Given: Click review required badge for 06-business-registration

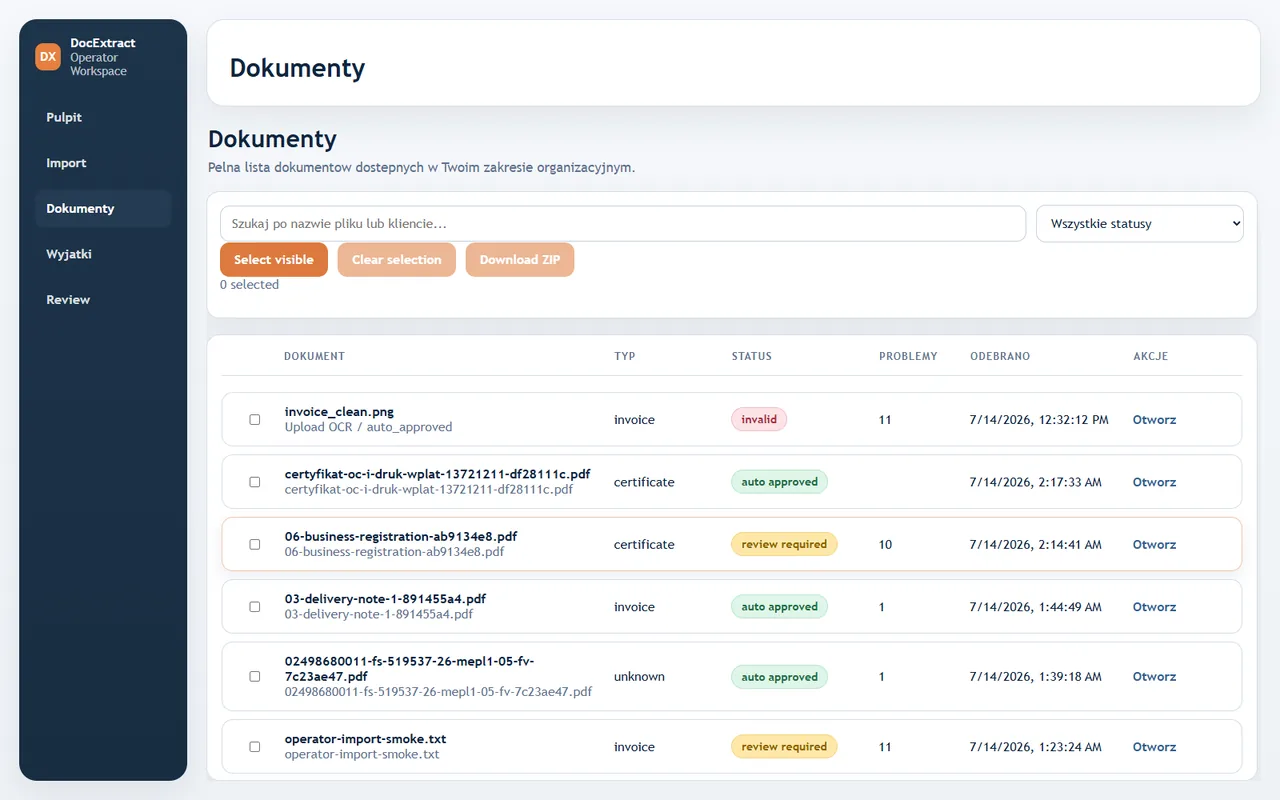Looking at the screenshot, I should [784, 545].
